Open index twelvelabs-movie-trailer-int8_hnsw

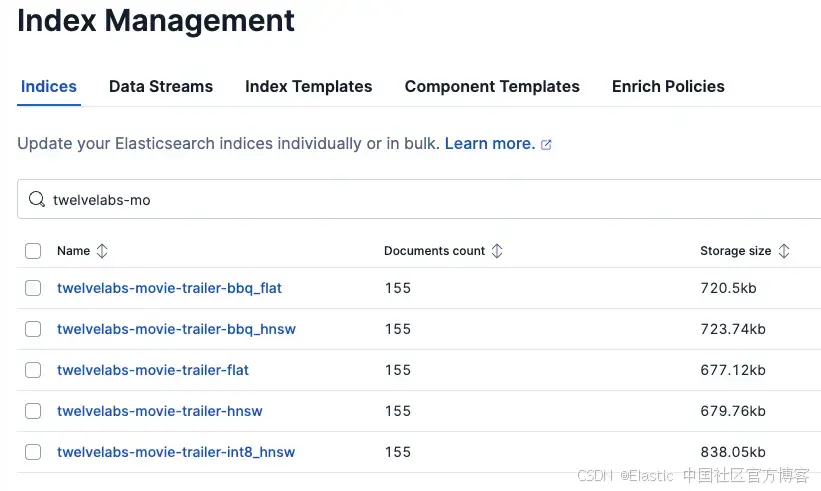176,452
